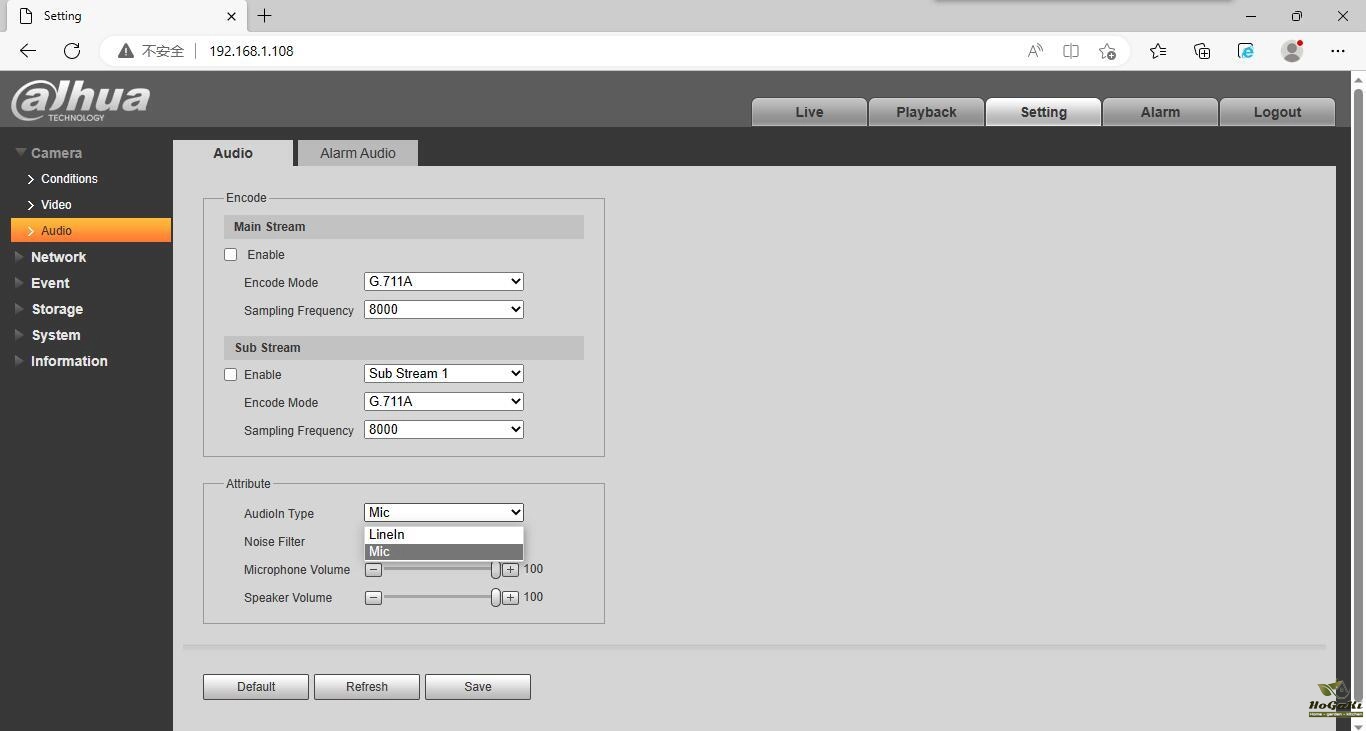
Task: Open browser Collections icon
Action: [x=1202, y=51]
